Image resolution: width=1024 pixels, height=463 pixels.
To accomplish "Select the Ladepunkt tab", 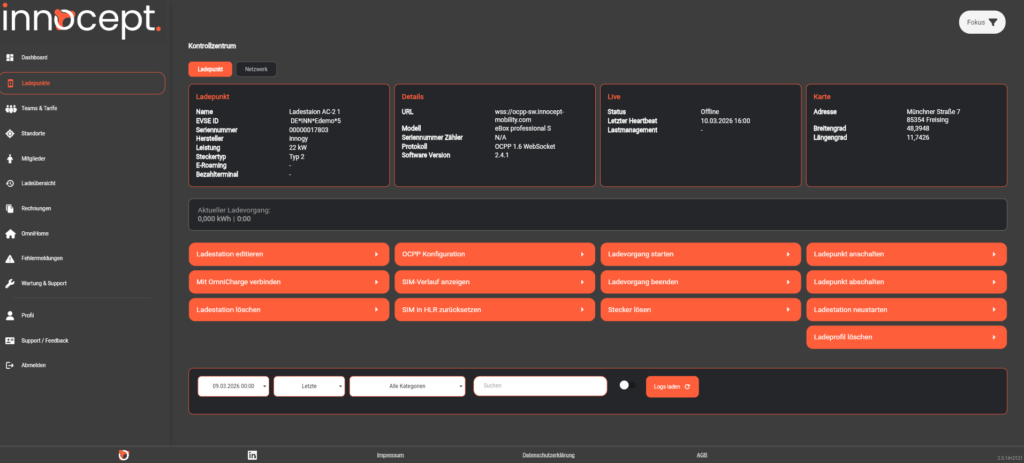I will pos(210,69).
